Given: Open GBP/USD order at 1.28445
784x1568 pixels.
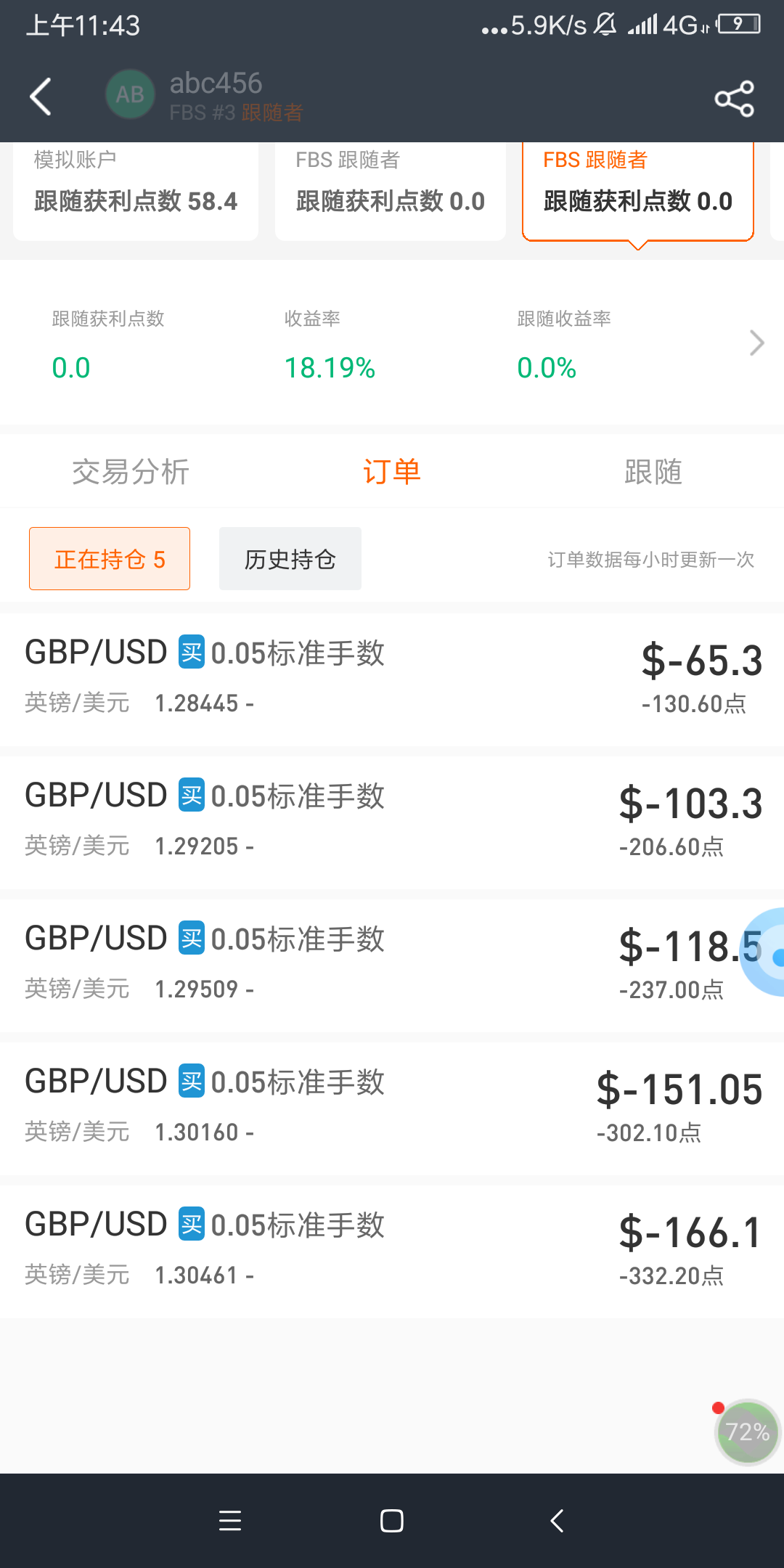Looking at the screenshot, I should [392, 679].
